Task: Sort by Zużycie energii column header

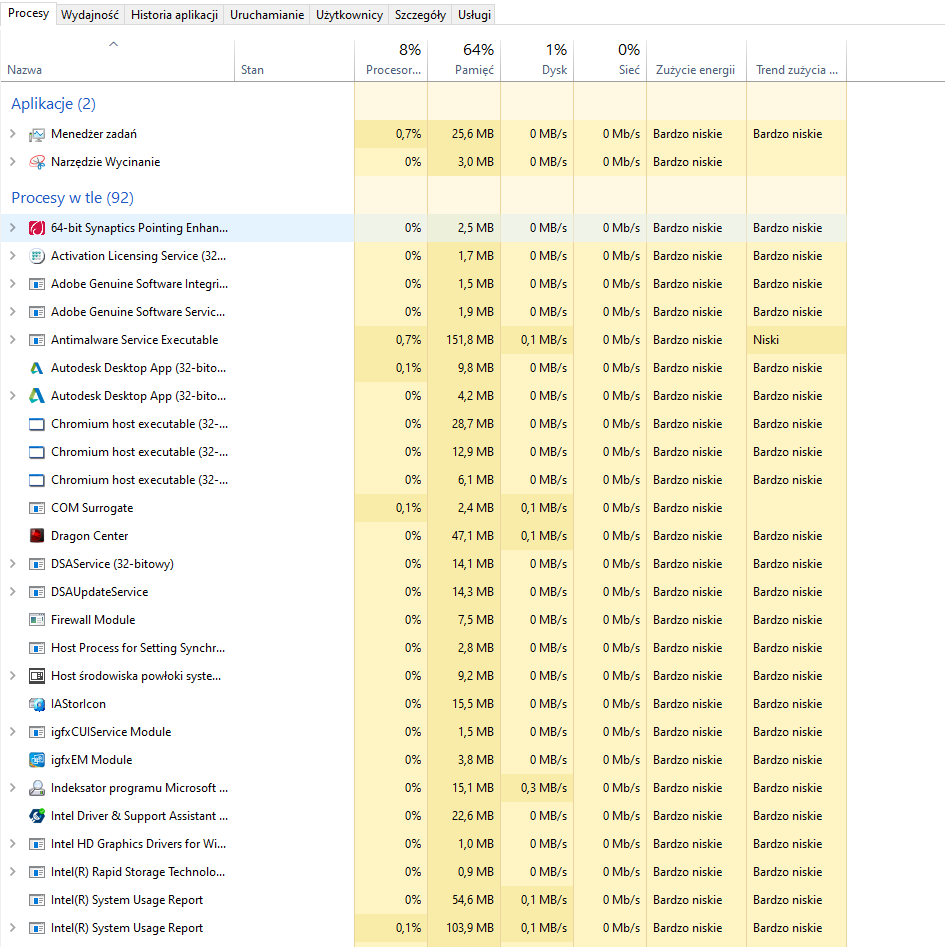Action: 697,60
